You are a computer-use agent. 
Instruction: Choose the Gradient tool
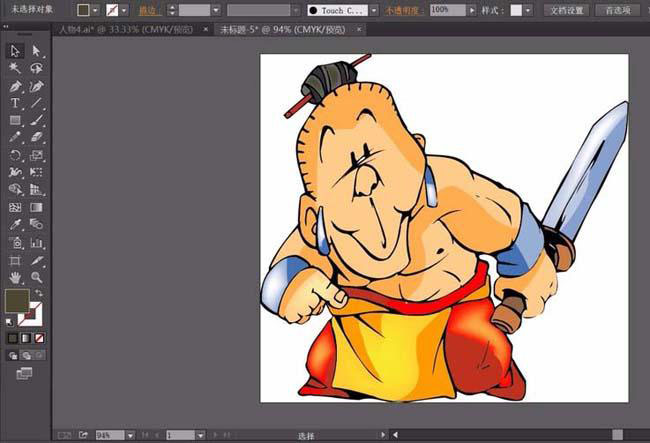point(36,207)
